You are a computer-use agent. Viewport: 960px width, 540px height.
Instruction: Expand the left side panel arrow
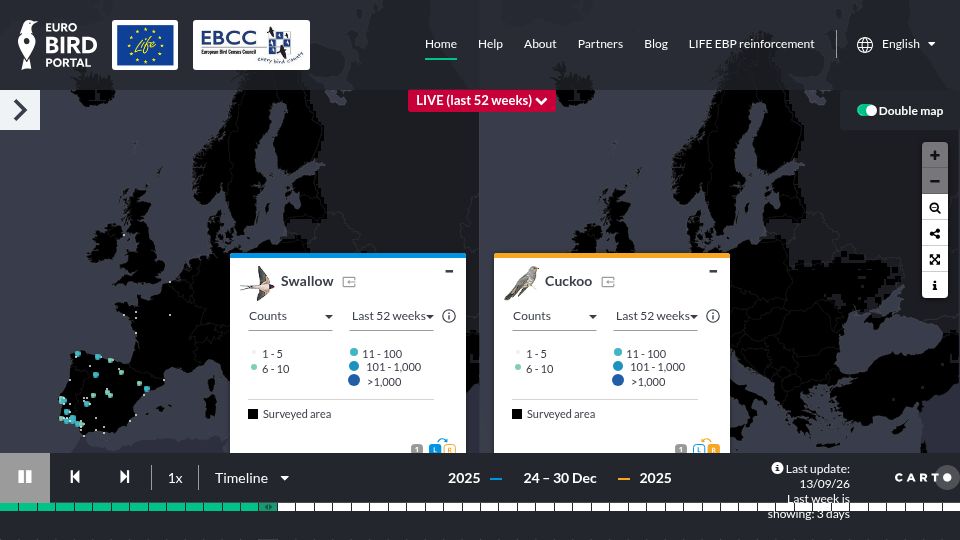coord(20,110)
